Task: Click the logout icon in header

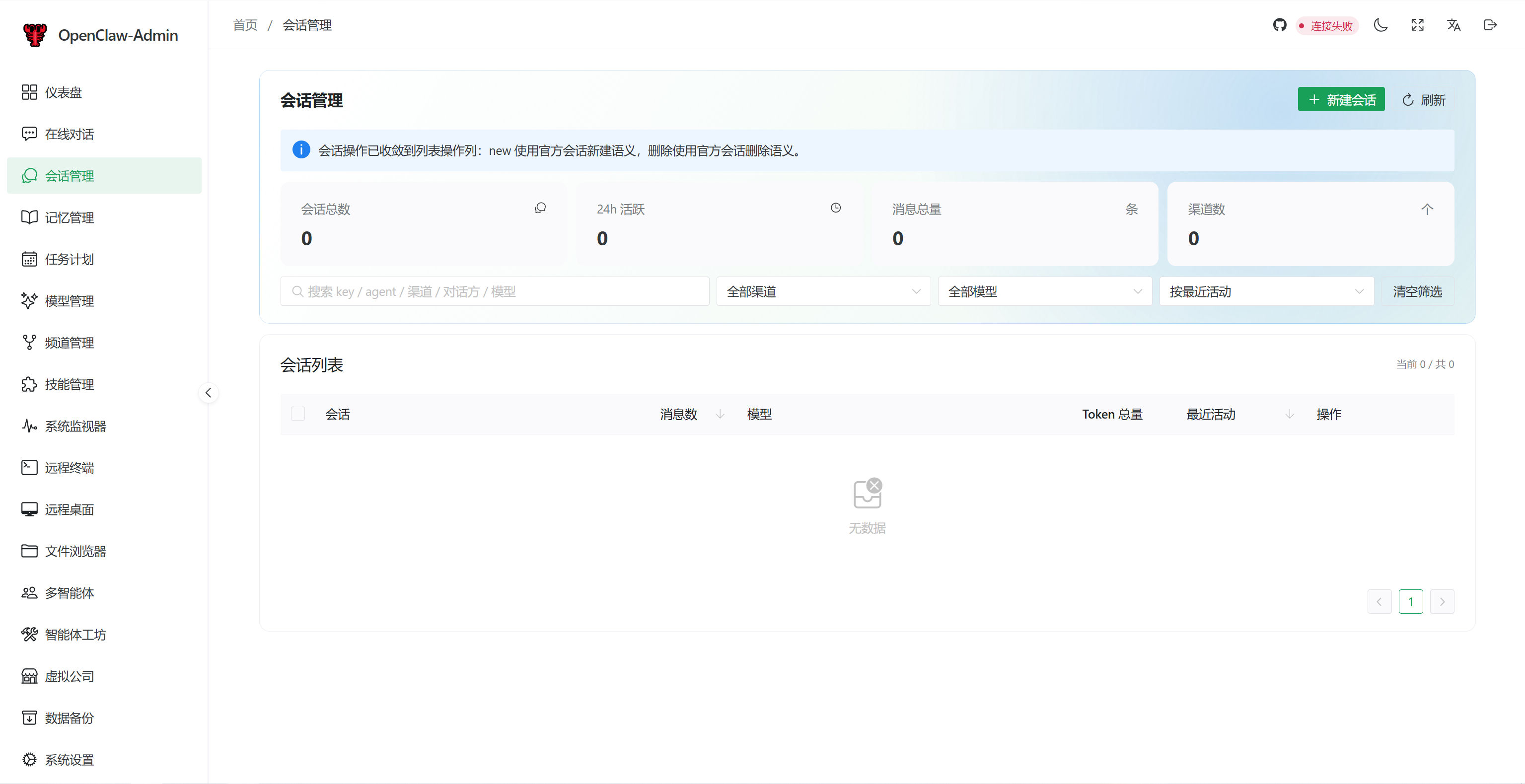Action: pos(1490,25)
